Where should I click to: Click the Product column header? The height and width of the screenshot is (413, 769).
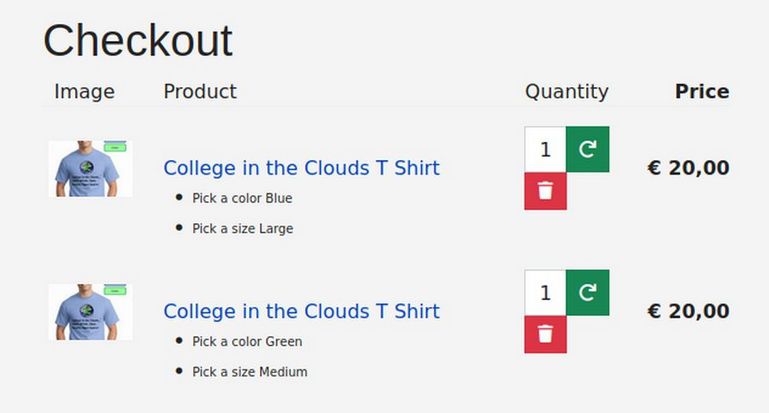200,92
